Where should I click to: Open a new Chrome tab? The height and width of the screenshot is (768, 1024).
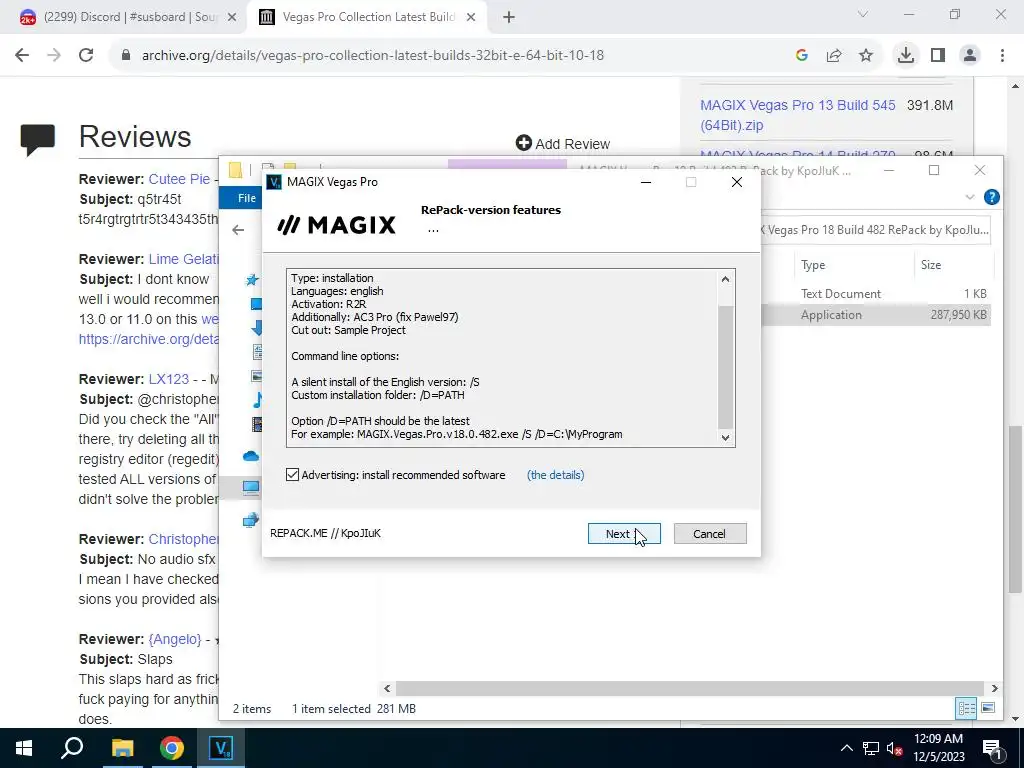(x=509, y=18)
